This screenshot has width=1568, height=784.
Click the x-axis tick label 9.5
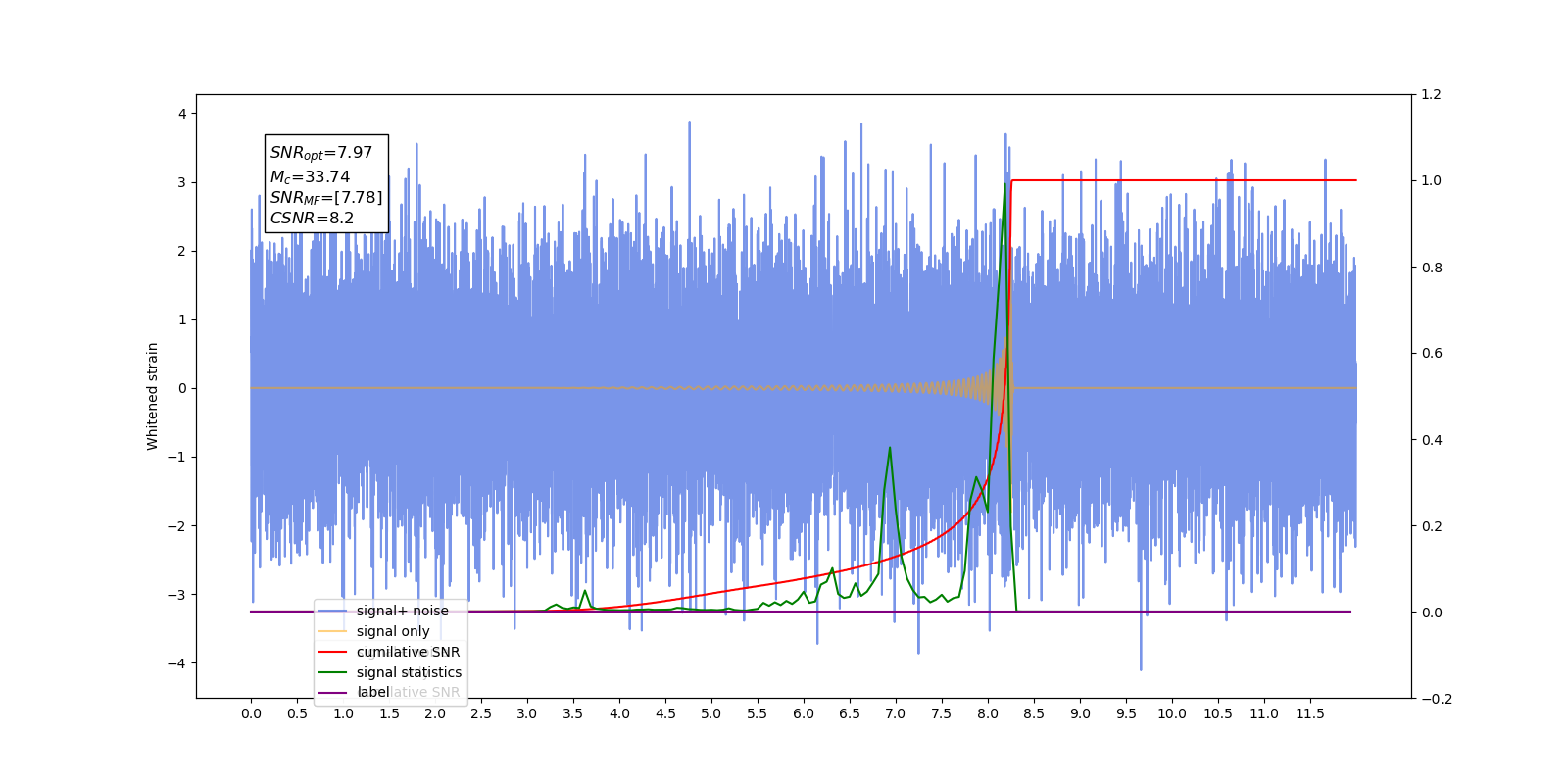1126,713
